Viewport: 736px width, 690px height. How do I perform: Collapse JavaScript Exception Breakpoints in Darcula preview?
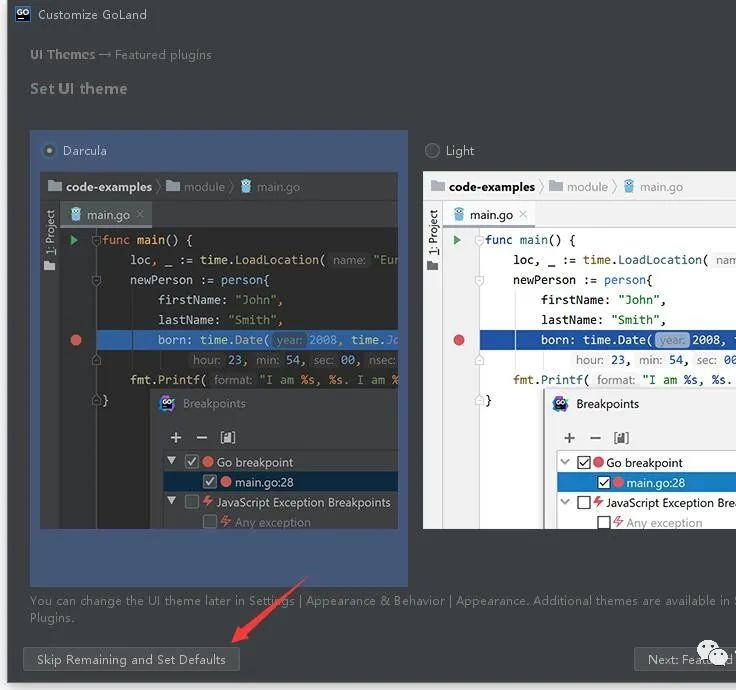[x=172, y=500]
